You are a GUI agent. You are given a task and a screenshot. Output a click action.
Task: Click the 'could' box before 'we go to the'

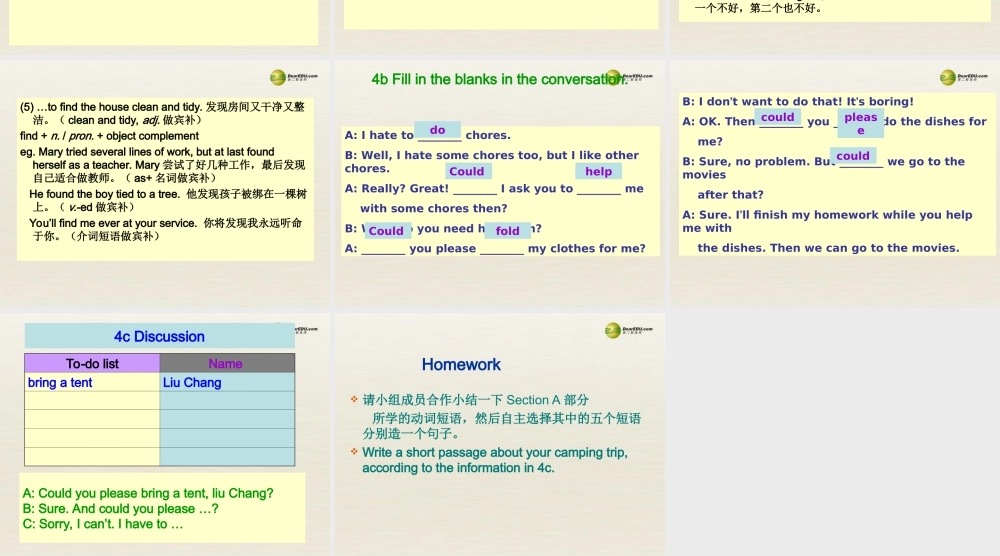point(853,156)
